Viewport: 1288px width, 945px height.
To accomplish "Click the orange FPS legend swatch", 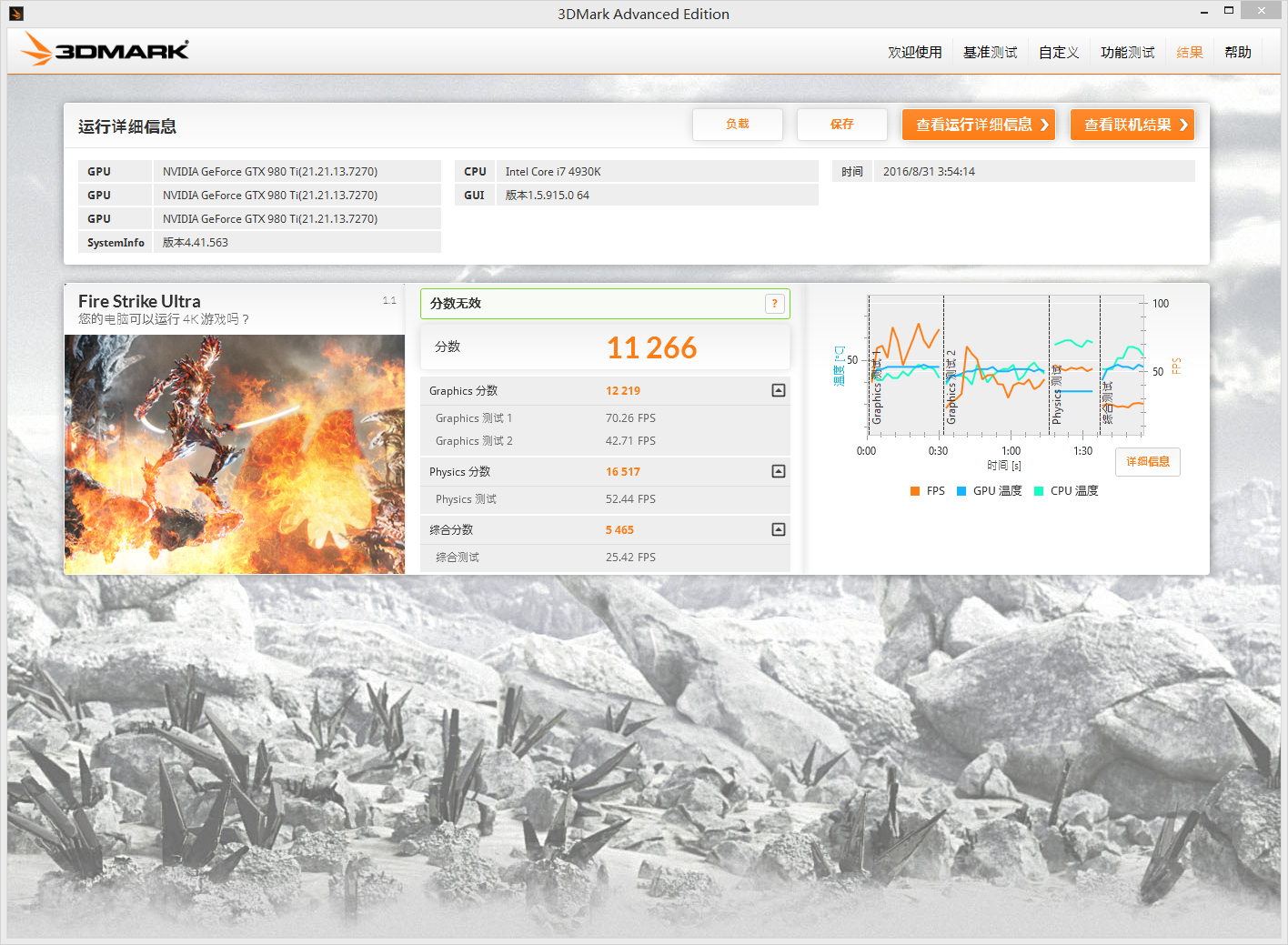I will [915, 491].
